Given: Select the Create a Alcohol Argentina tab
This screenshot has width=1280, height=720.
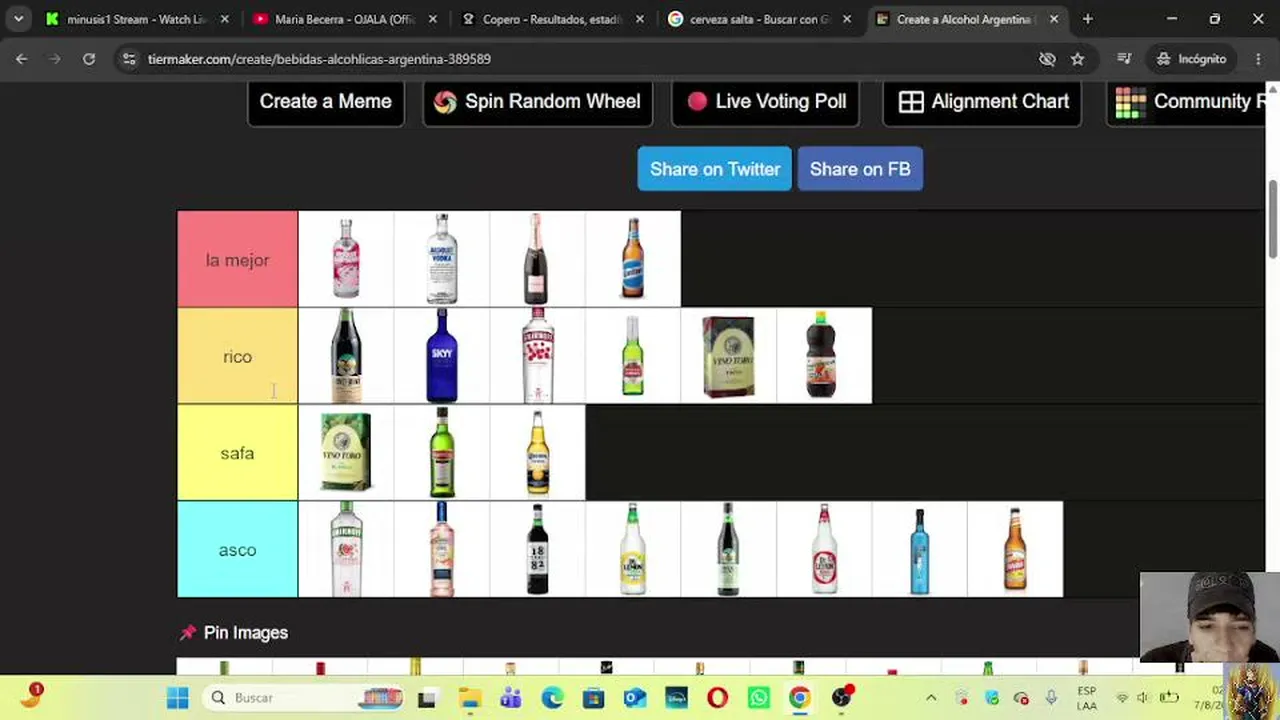Looking at the screenshot, I should point(967,19).
